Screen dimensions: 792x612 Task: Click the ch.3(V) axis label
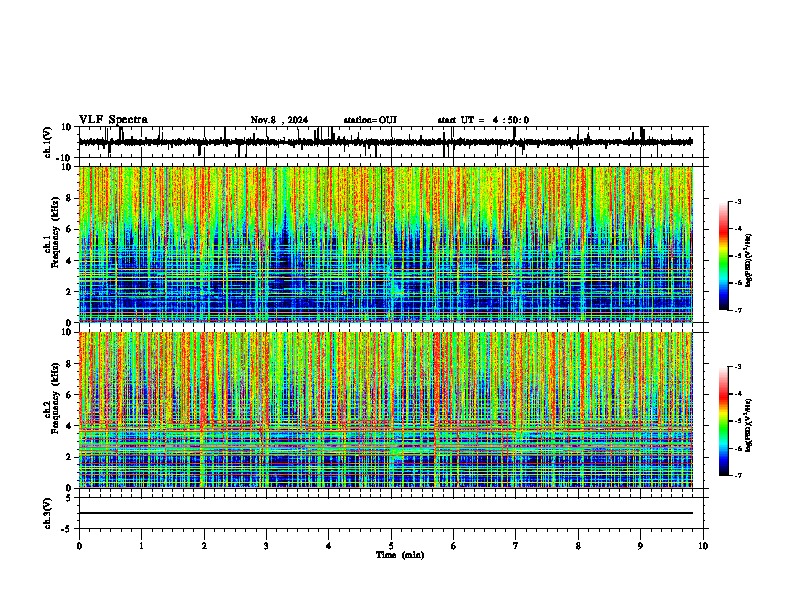tap(48, 513)
